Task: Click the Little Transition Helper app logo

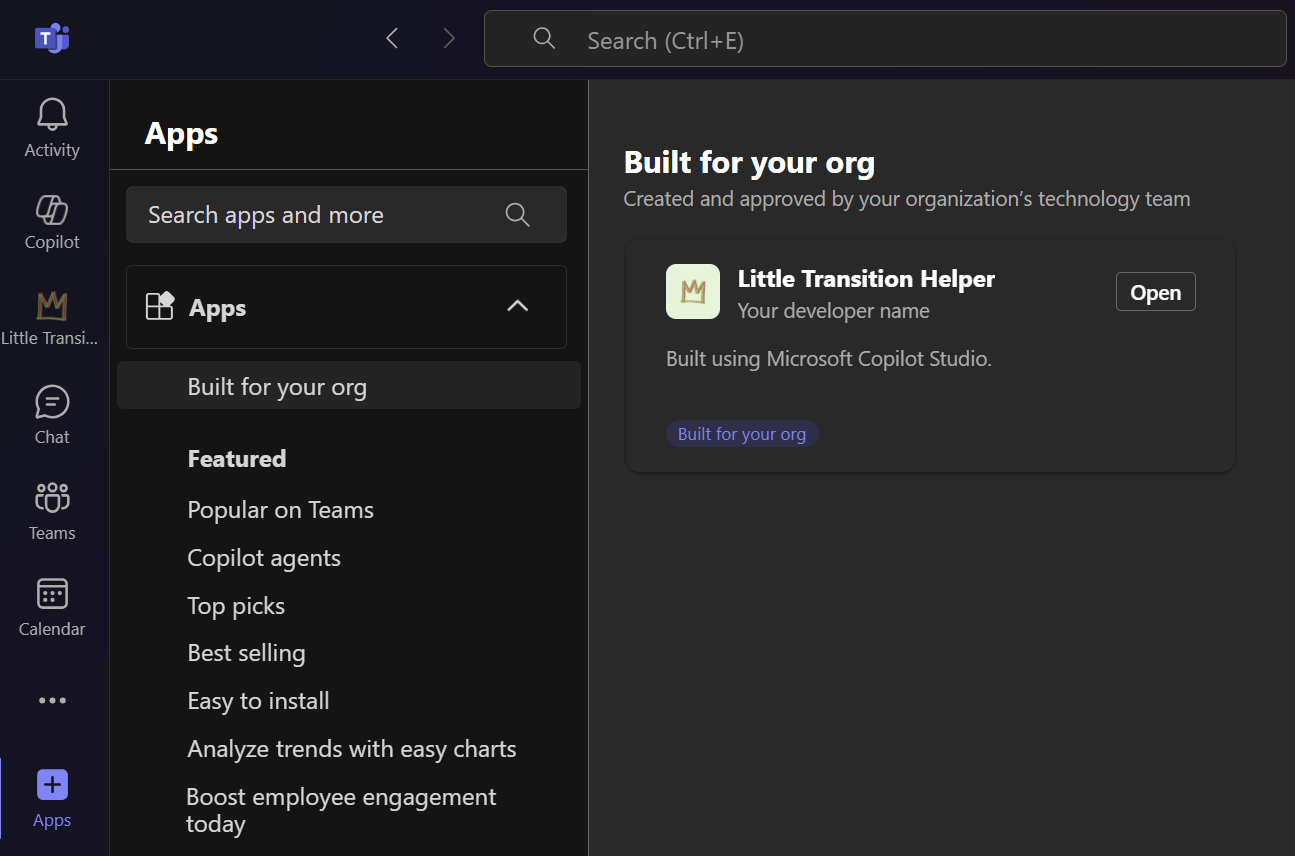Action: tap(692, 293)
